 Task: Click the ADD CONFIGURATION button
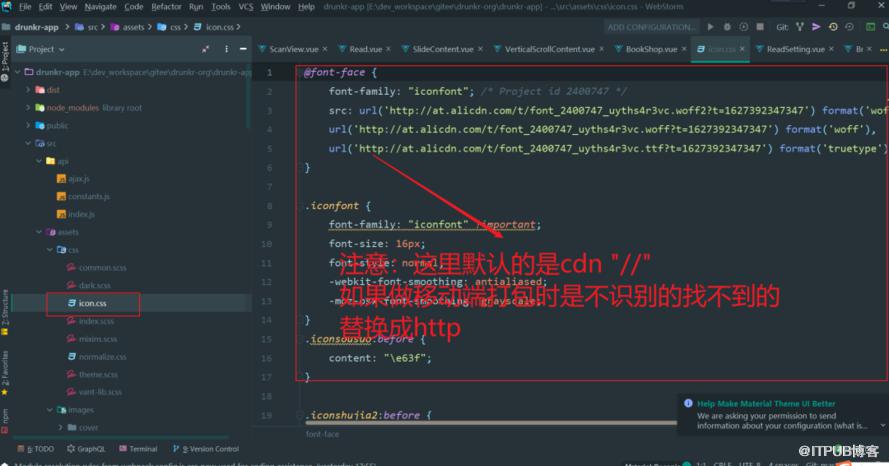(x=651, y=27)
